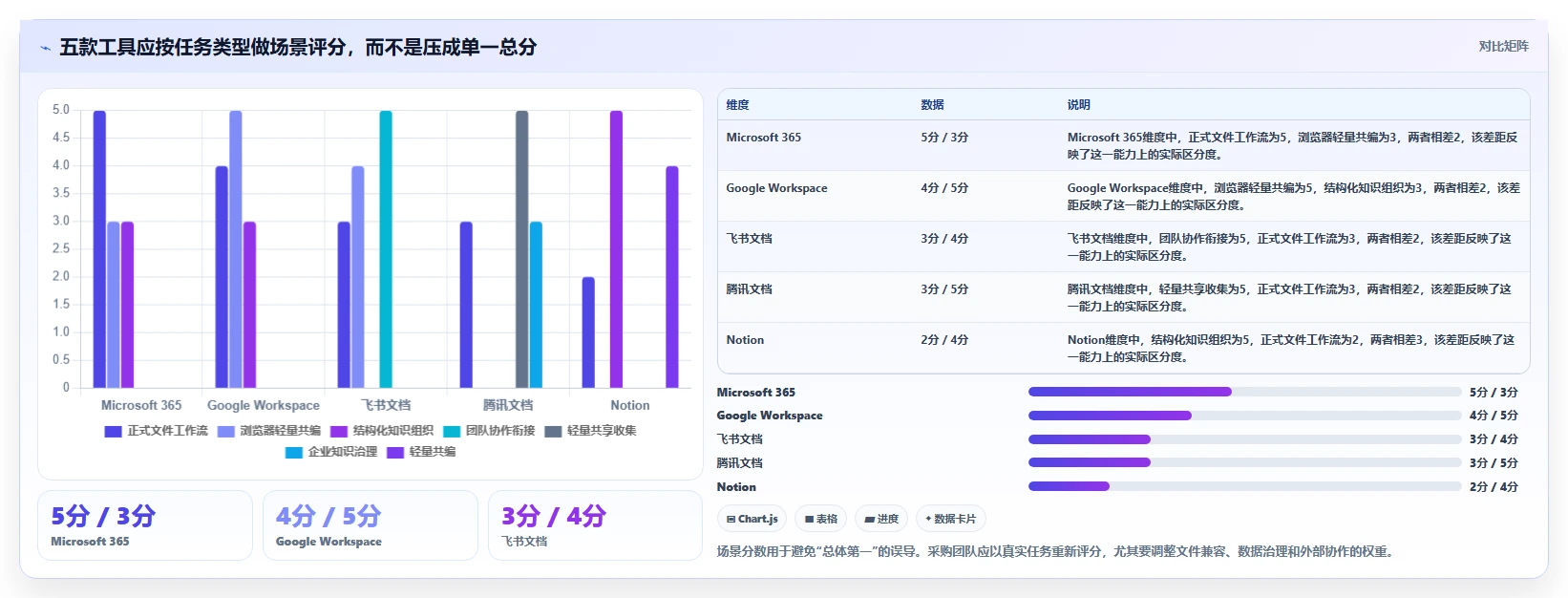Select the 数据卡片 chip
Image resolution: width=1568 pixels, height=598 pixels.
pyautogui.click(x=951, y=519)
